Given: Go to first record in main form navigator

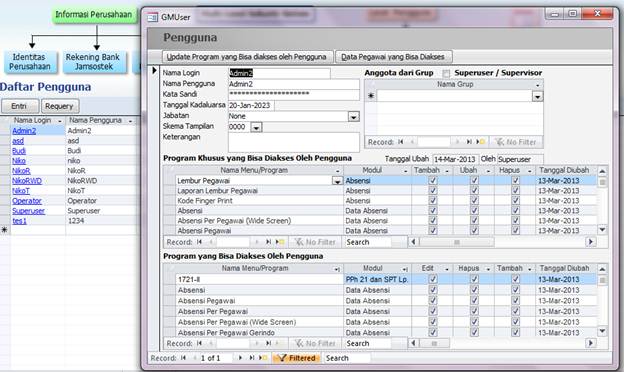Looking at the screenshot, I should point(183,358).
